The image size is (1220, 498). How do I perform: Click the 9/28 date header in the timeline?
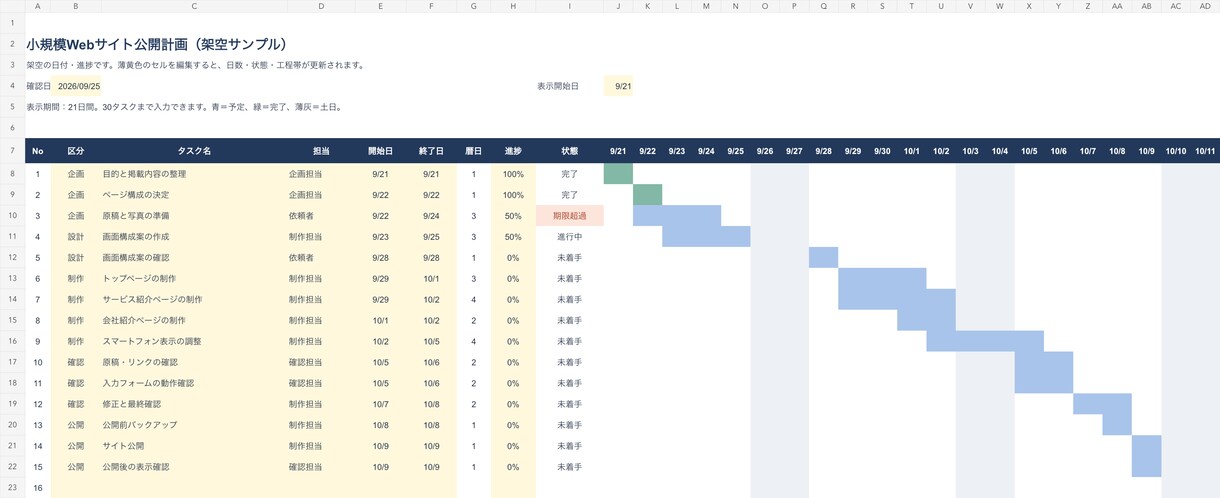coord(824,151)
